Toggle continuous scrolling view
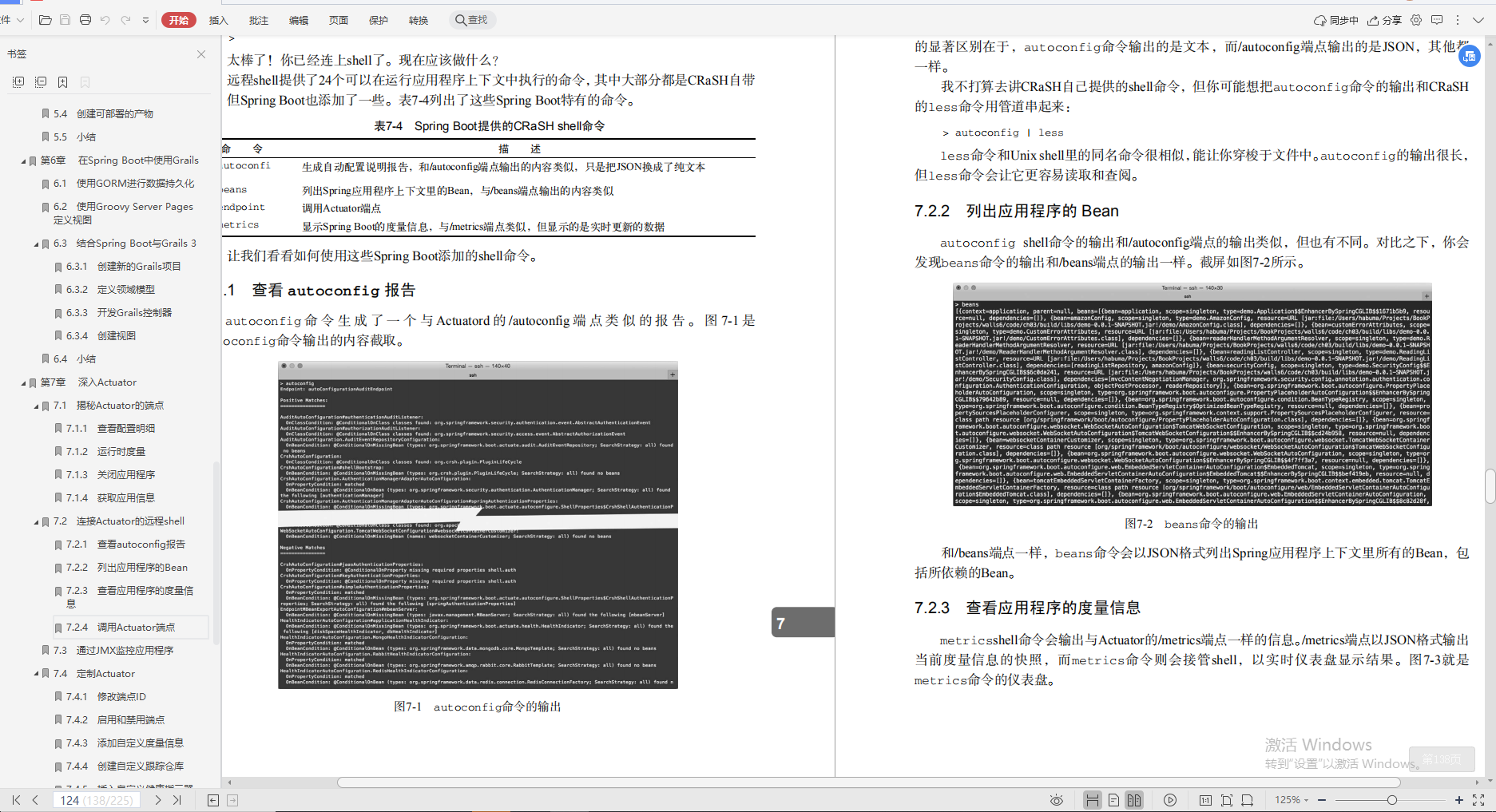1496x812 pixels. [1093, 800]
